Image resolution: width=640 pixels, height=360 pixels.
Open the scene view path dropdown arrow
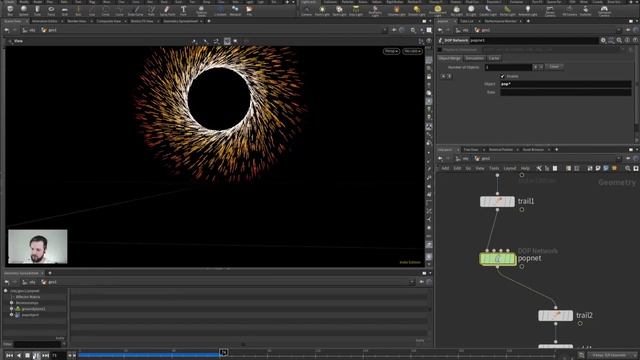coord(384,30)
